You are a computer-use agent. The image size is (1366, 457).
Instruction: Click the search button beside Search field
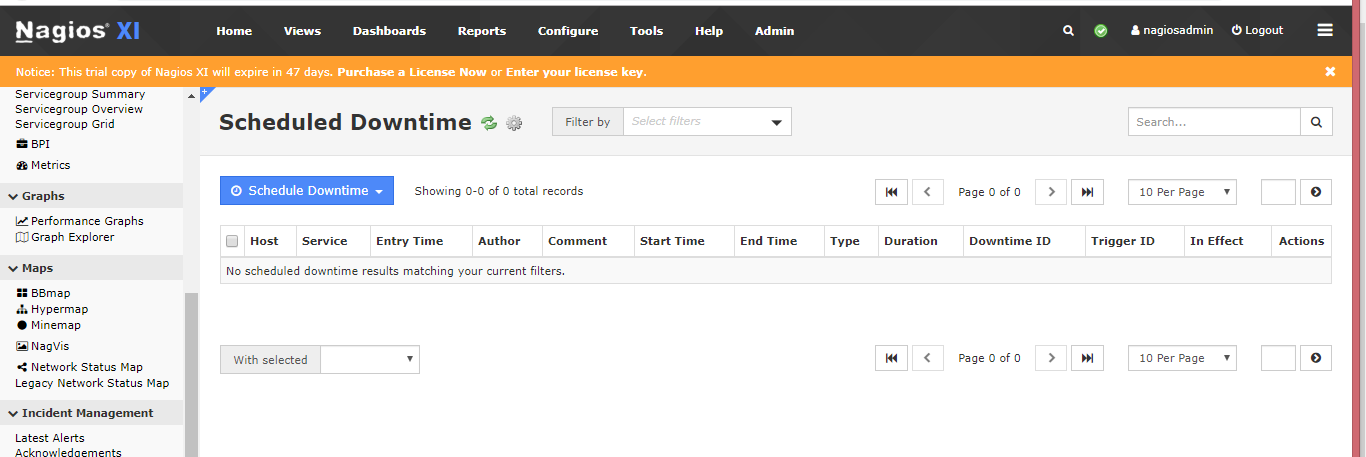click(1316, 122)
